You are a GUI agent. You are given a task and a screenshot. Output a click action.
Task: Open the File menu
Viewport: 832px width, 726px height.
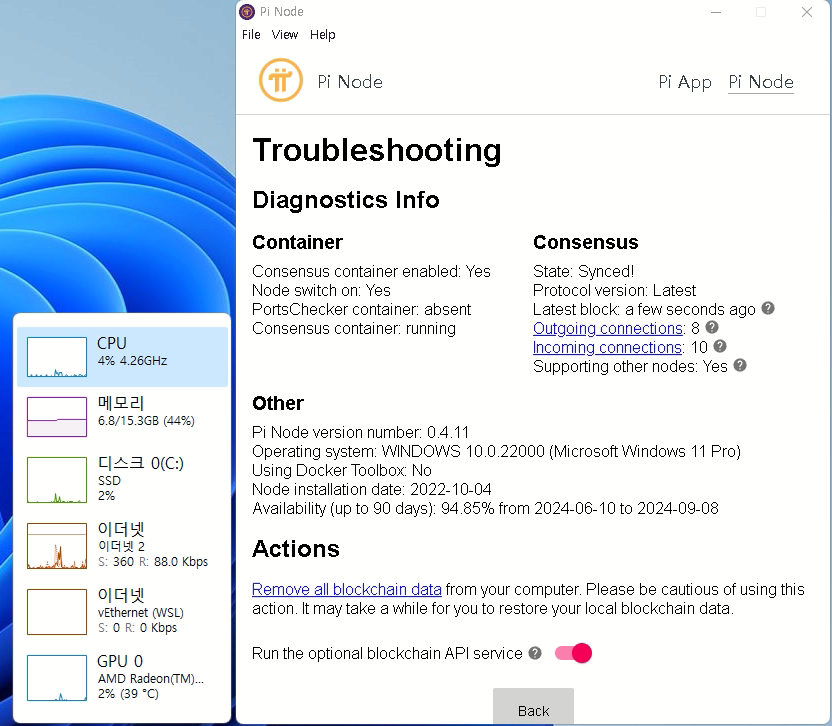coord(251,35)
